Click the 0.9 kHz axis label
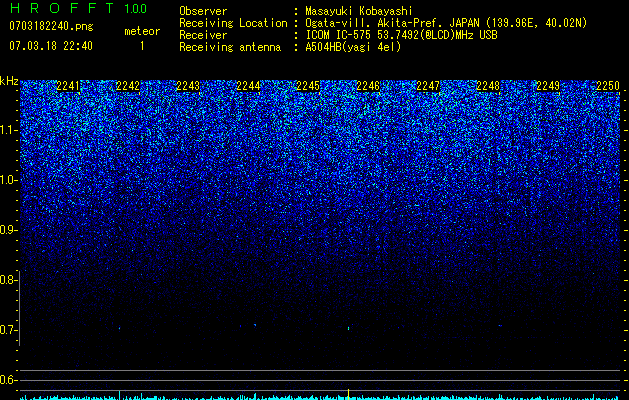 [8, 230]
